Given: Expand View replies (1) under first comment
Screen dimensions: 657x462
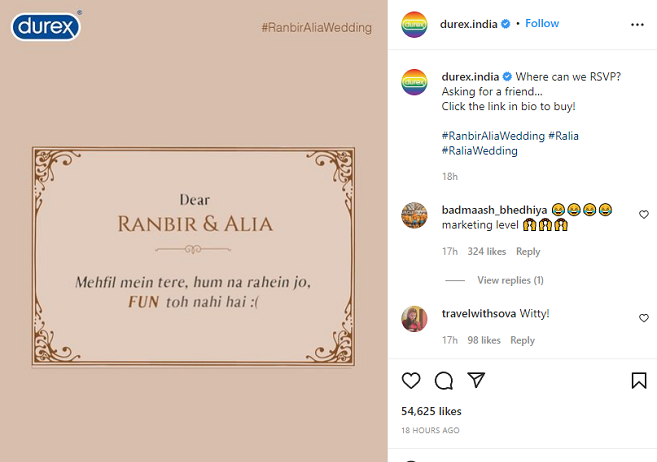Looking at the screenshot, I should point(510,280).
